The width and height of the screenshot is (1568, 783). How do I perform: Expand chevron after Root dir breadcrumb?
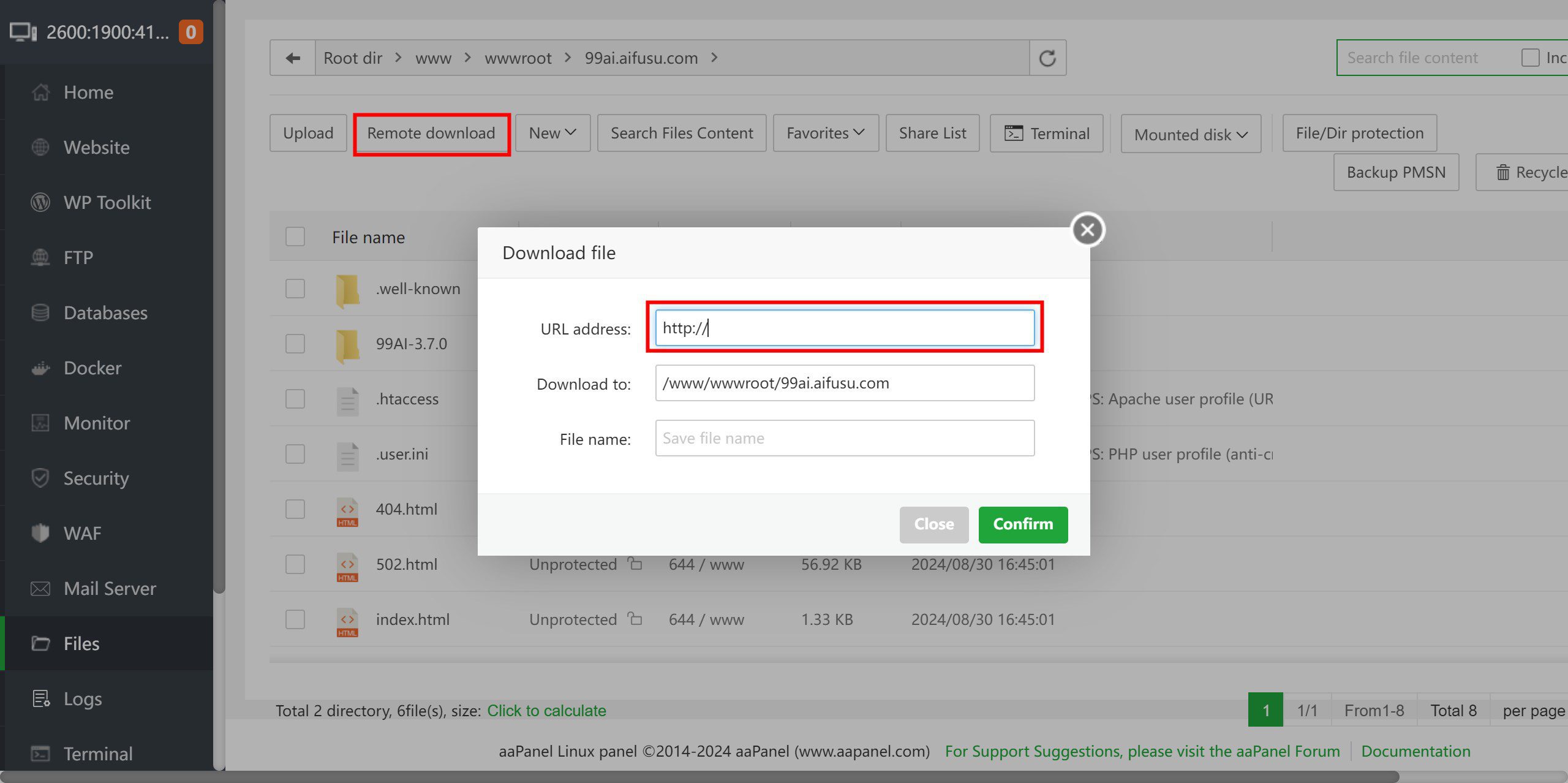click(x=398, y=58)
